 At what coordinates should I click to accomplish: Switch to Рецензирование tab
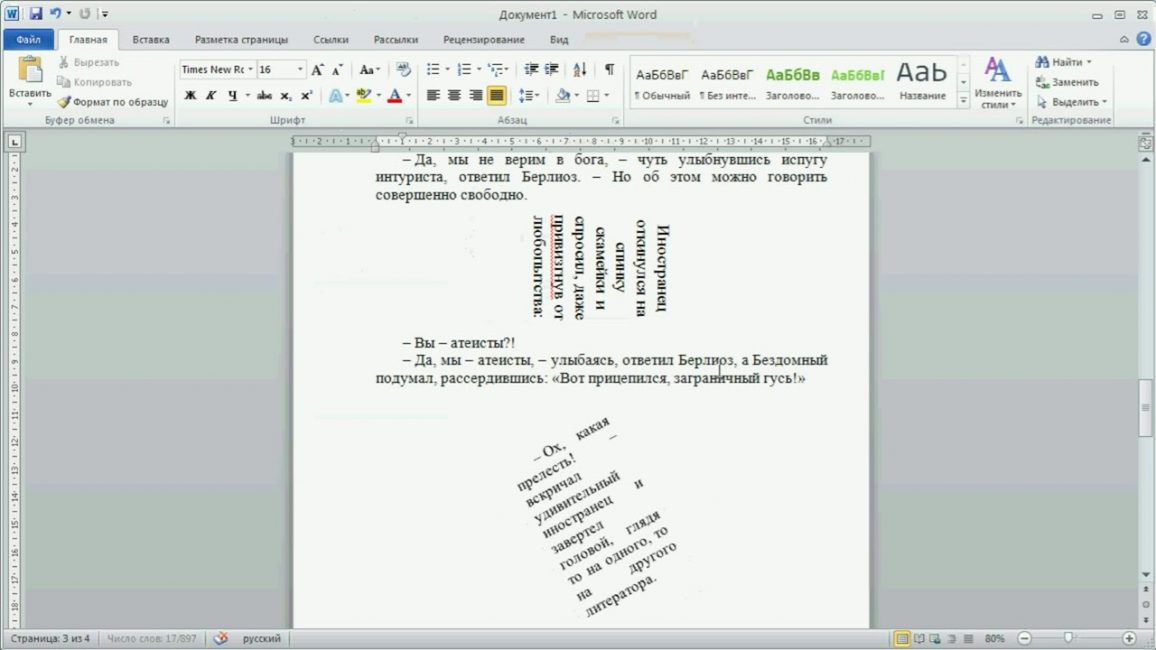484,40
